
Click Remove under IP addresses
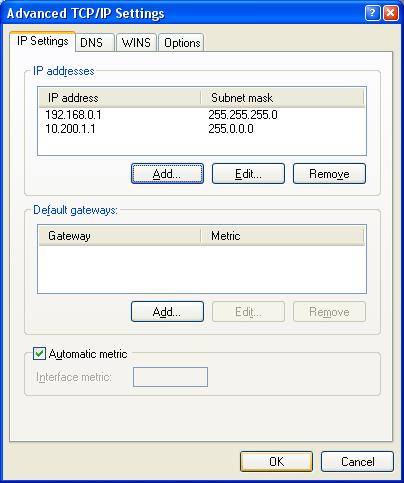329,173
